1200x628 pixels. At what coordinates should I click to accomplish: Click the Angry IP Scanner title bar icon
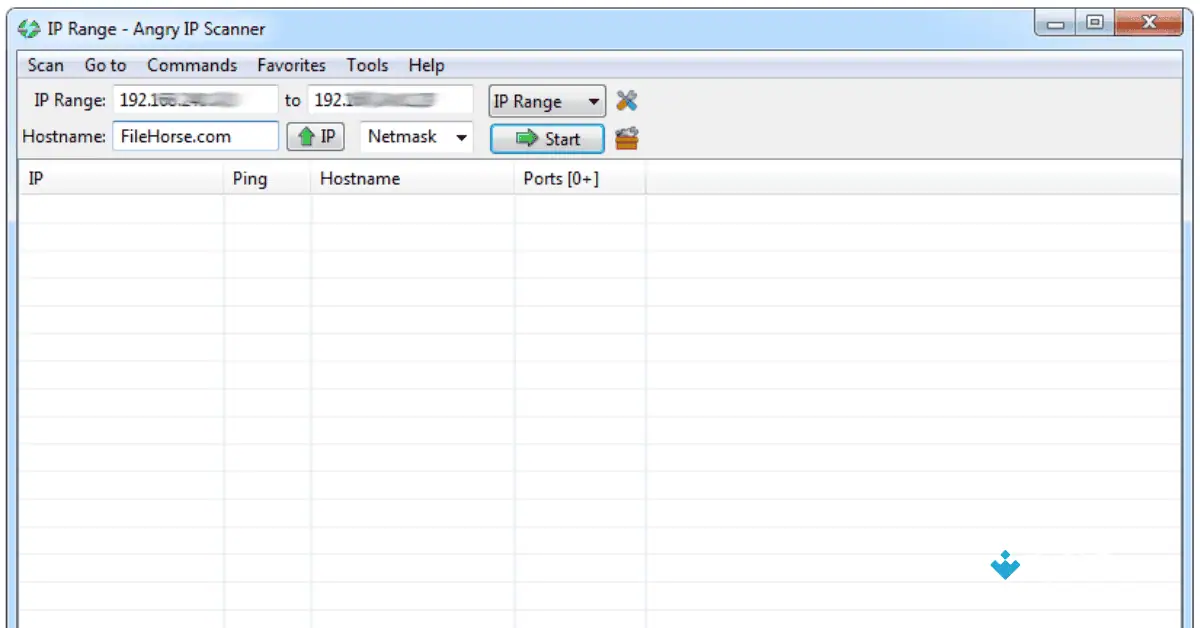coord(28,29)
